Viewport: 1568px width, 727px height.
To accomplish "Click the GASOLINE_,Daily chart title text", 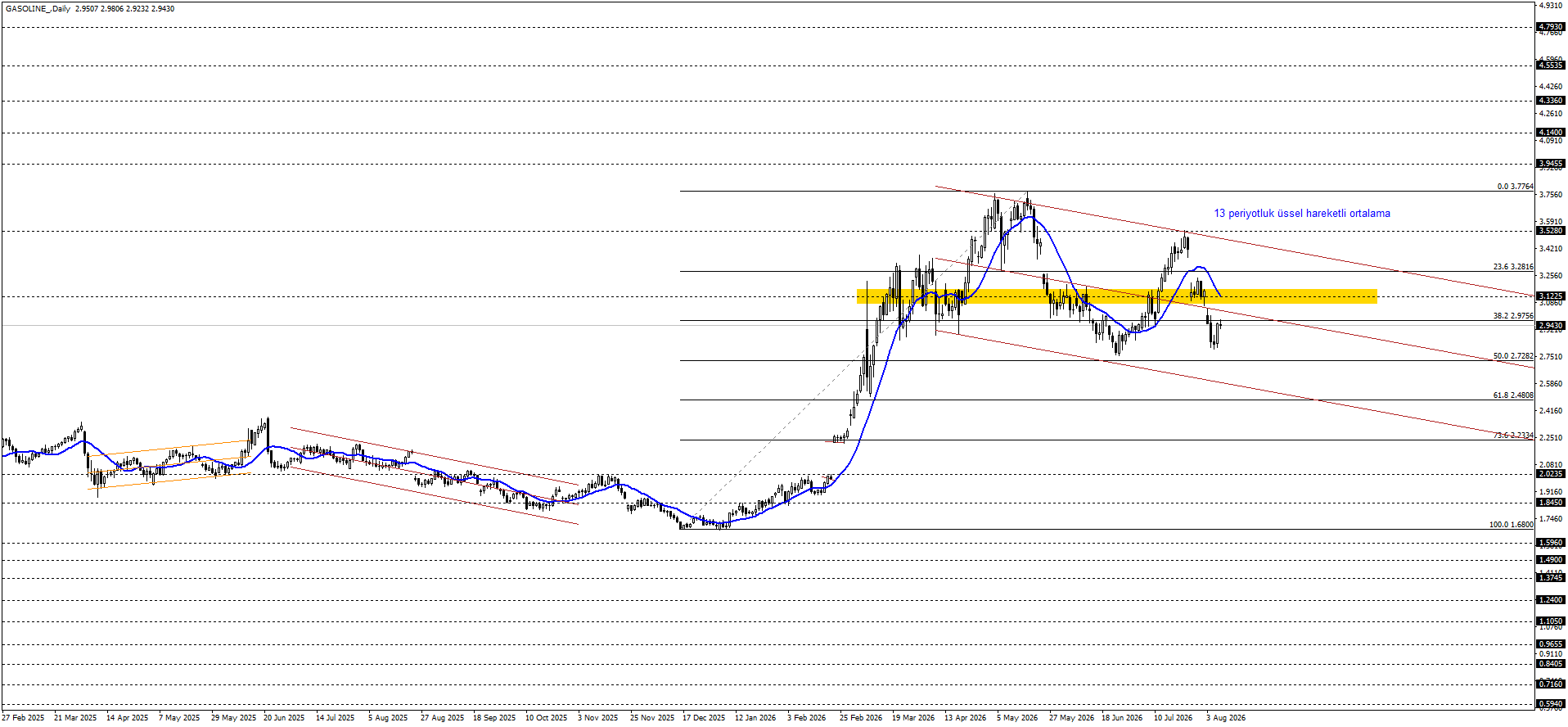I will point(38,9).
